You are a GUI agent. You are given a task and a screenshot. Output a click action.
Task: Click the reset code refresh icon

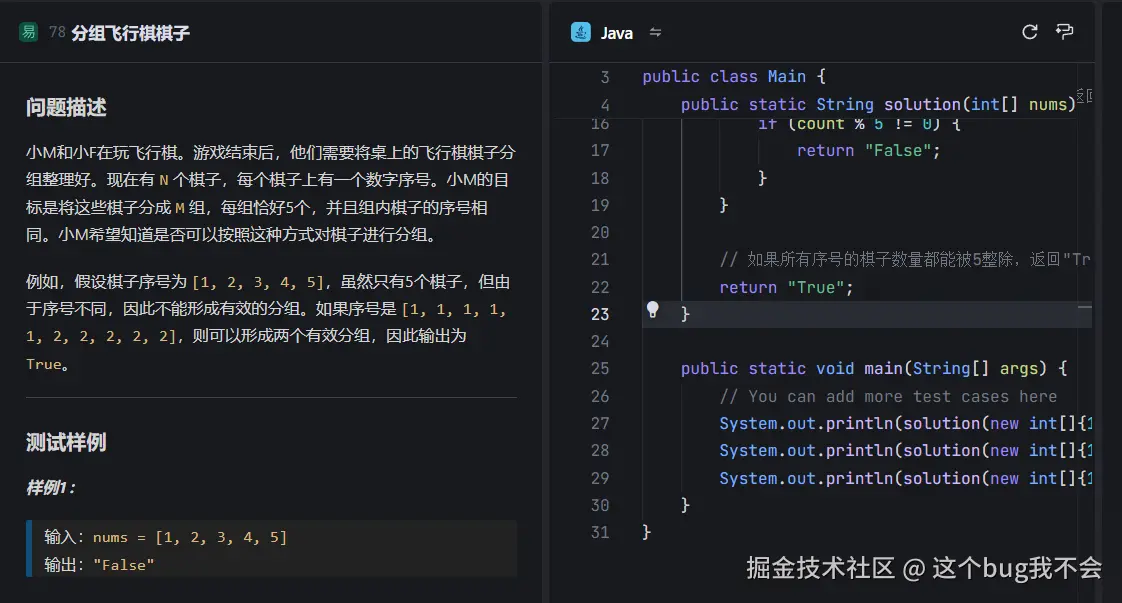click(1029, 32)
